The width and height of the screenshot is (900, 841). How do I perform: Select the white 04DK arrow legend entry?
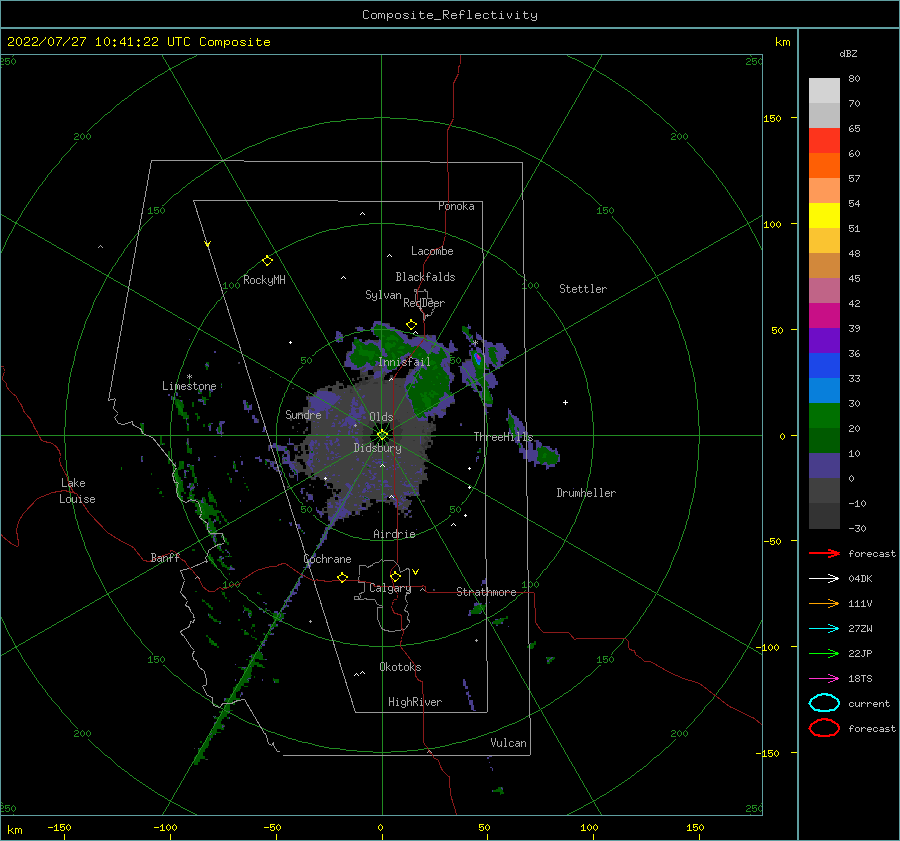pyautogui.click(x=824, y=578)
